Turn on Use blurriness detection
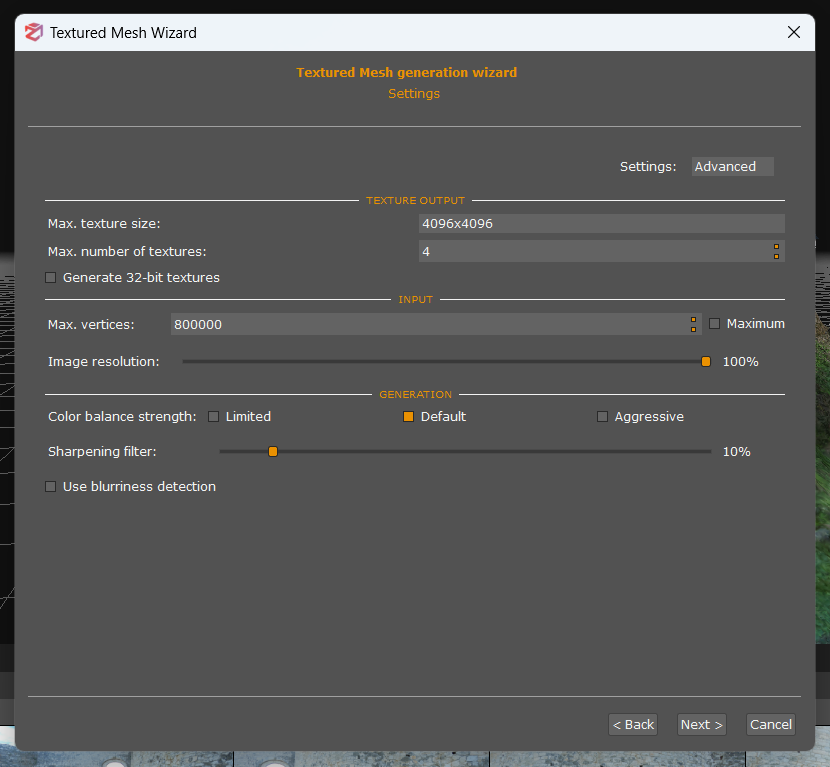Screen dimensions: 830x767 click(51, 487)
